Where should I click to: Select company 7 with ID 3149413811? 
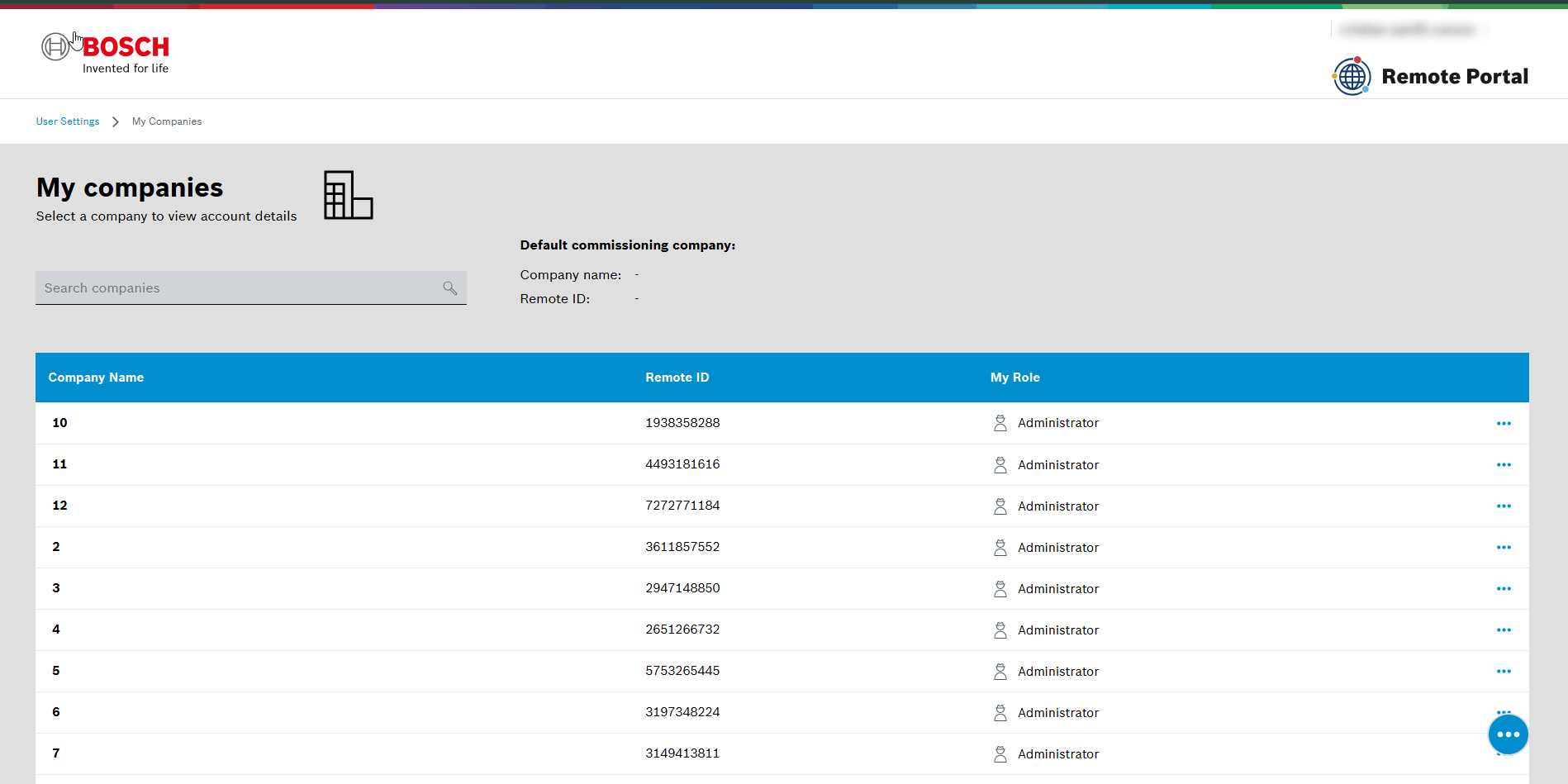(782, 753)
